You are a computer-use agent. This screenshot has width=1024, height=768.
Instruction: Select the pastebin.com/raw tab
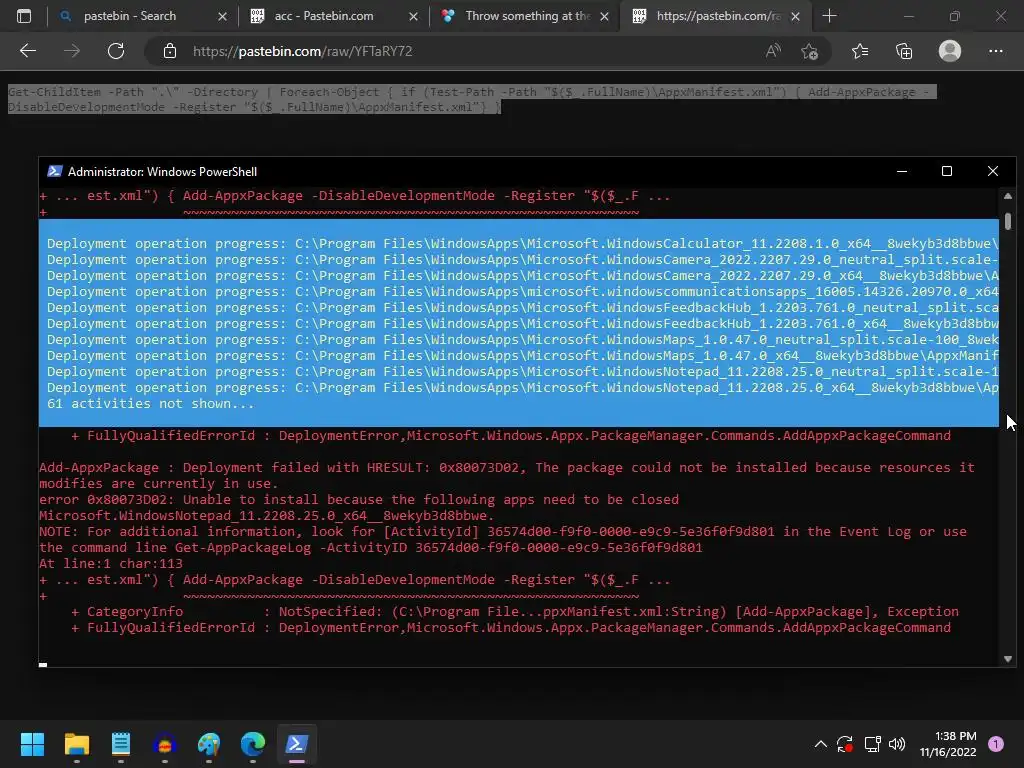[x=715, y=16]
